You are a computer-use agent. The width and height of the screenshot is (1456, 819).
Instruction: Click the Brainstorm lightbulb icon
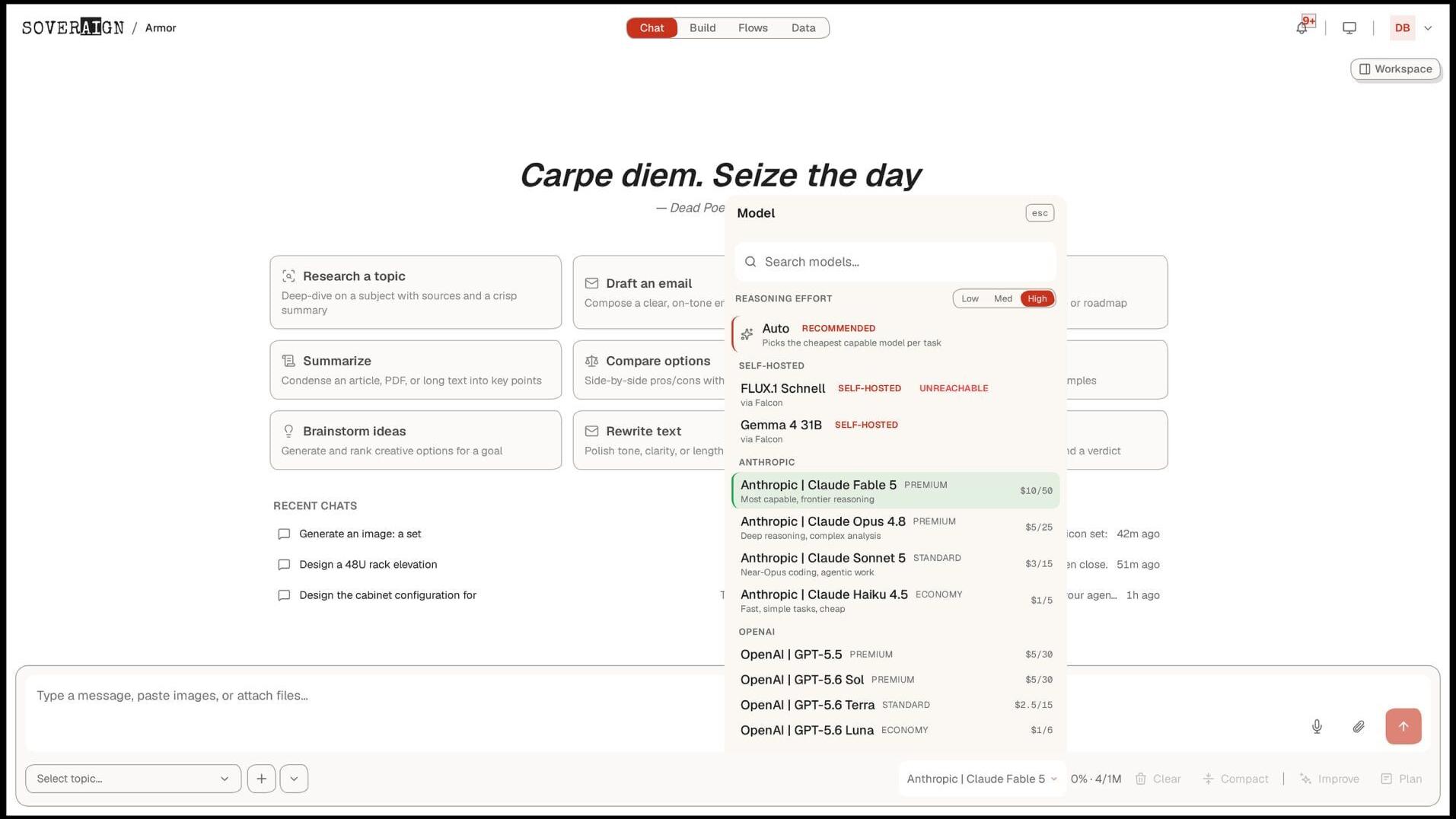[x=288, y=431]
